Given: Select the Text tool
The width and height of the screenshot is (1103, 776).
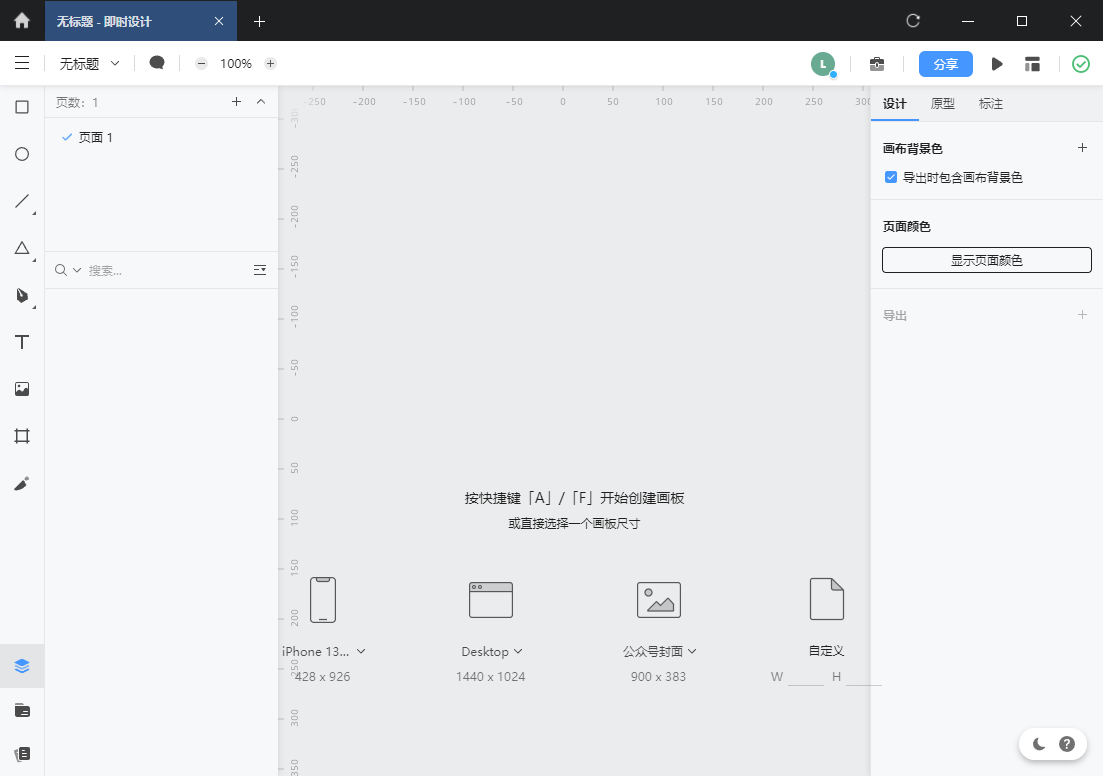Looking at the screenshot, I should pos(21,342).
